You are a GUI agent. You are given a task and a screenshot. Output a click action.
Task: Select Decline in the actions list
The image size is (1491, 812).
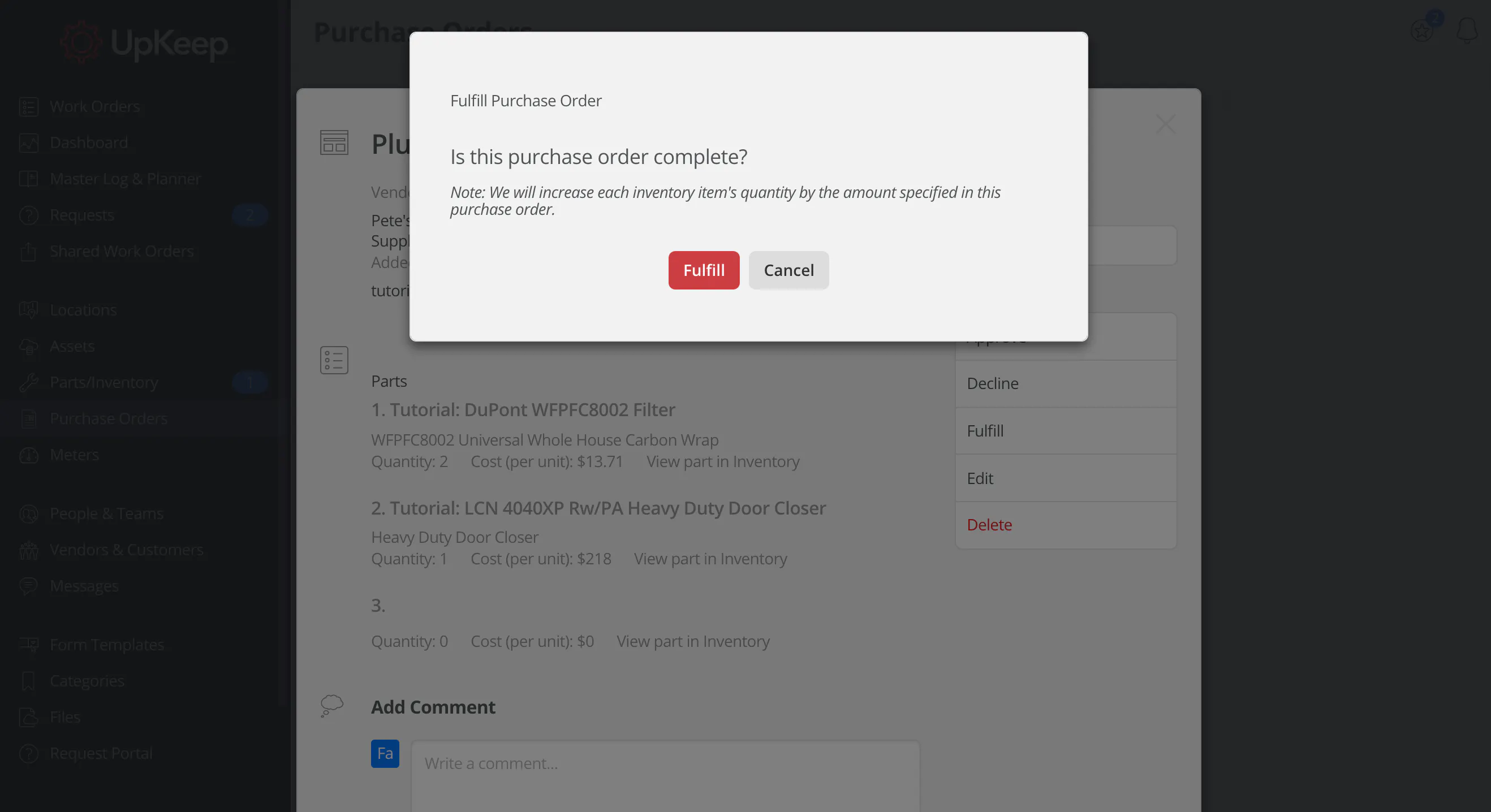point(992,383)
